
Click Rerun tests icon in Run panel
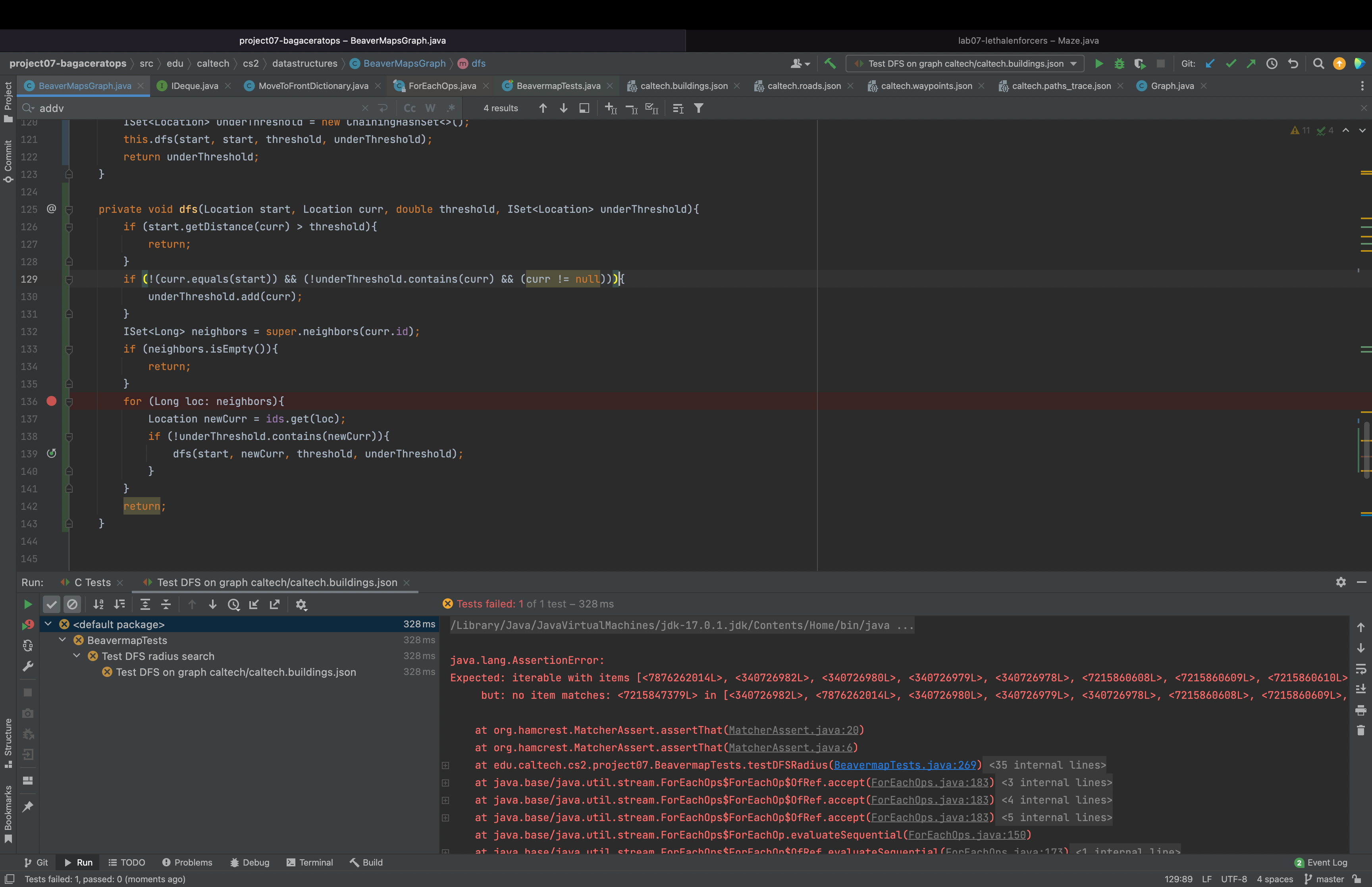[x=28, y=604]
